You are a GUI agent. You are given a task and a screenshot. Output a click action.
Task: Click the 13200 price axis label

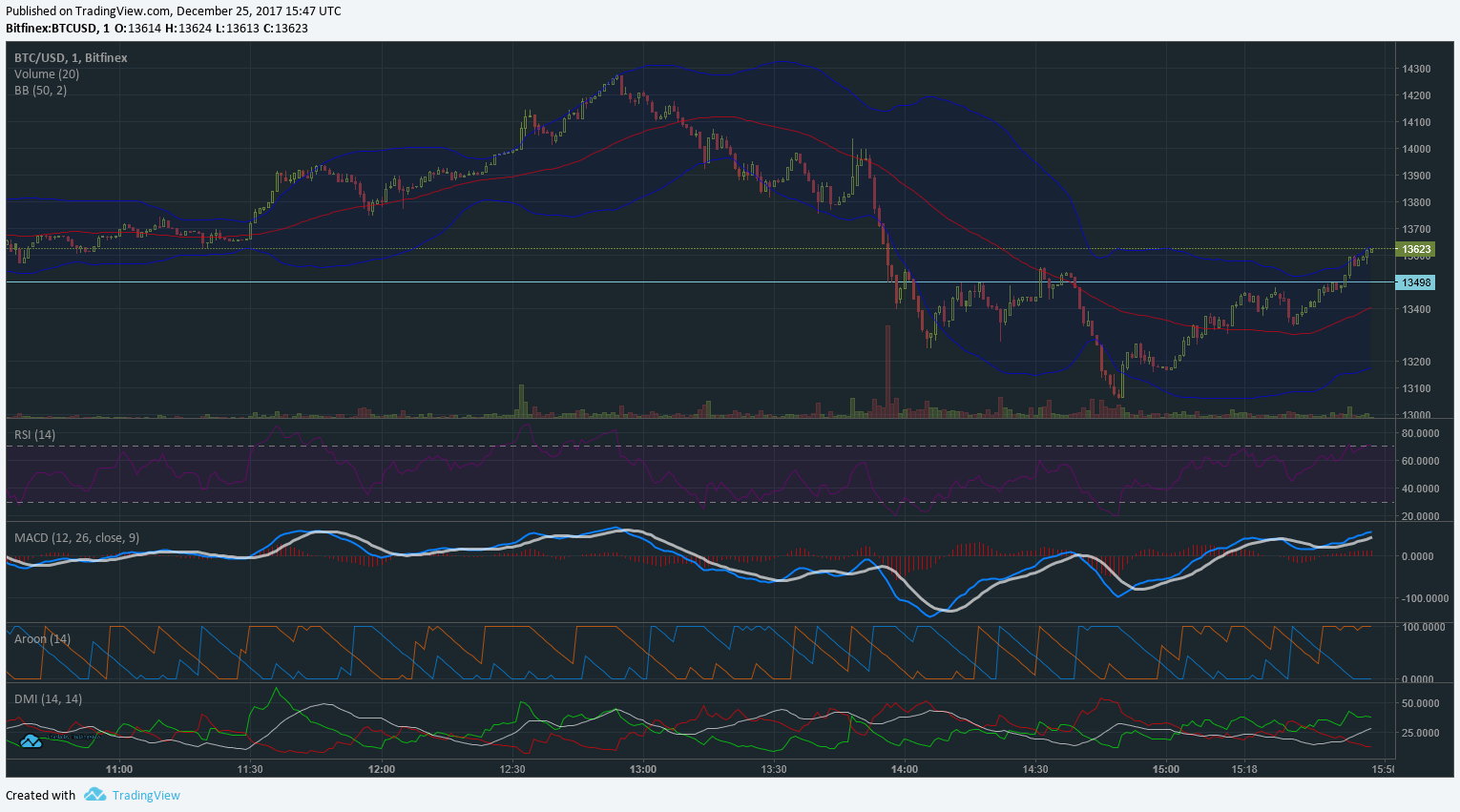pos(1416,362)
